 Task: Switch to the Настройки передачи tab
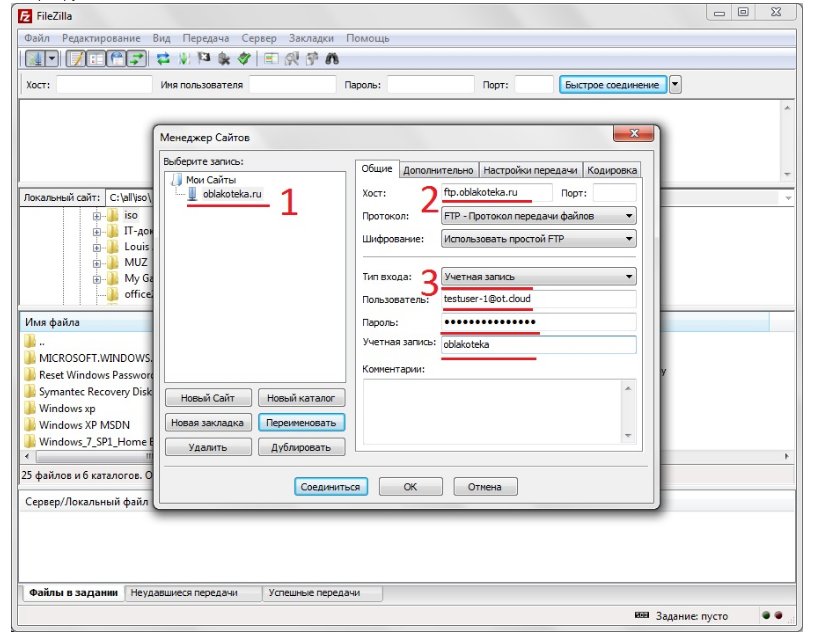pyautogui.click(x=530, y=170)
